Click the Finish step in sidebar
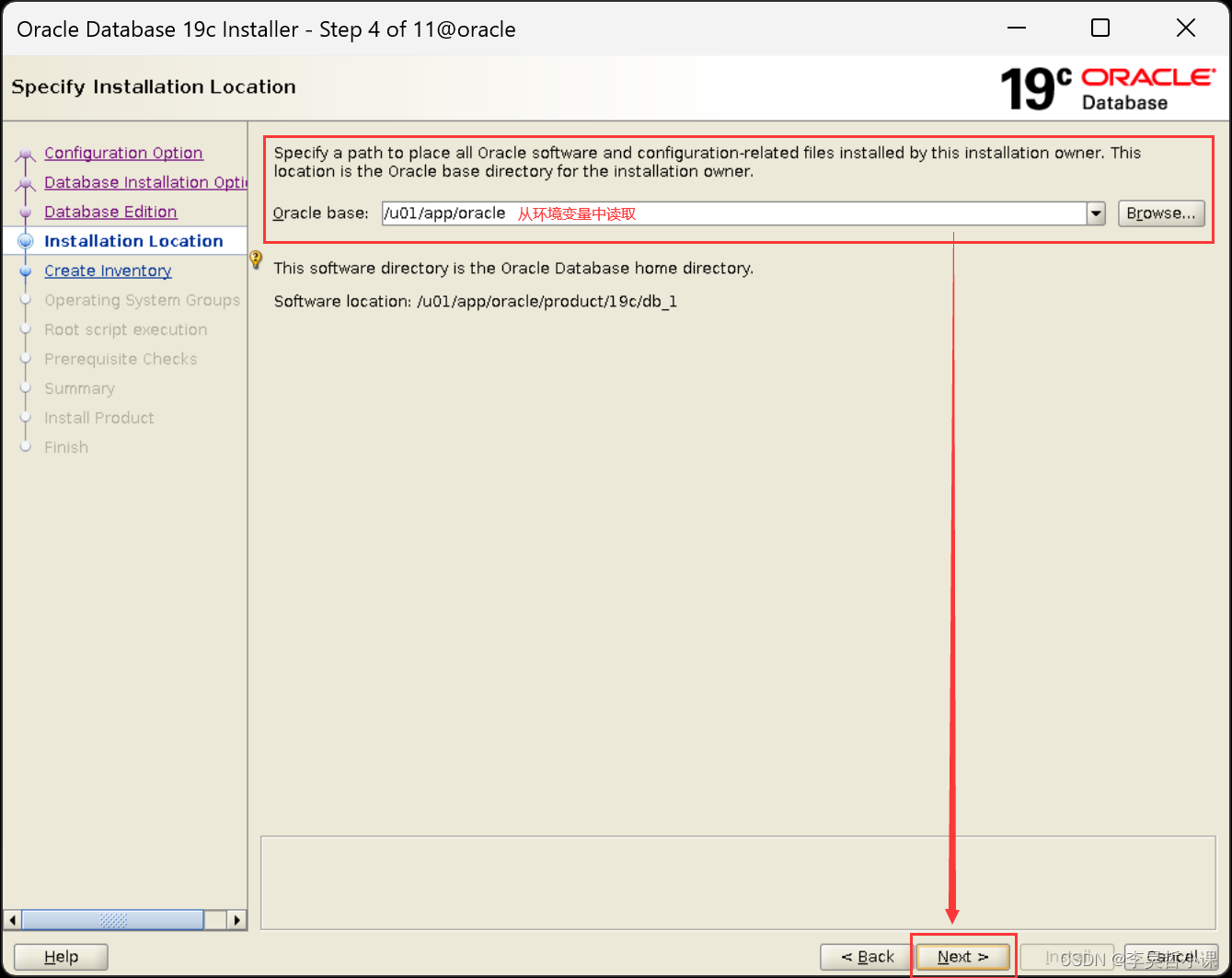Screen dimensions: 1232x978 coord(66,447)
